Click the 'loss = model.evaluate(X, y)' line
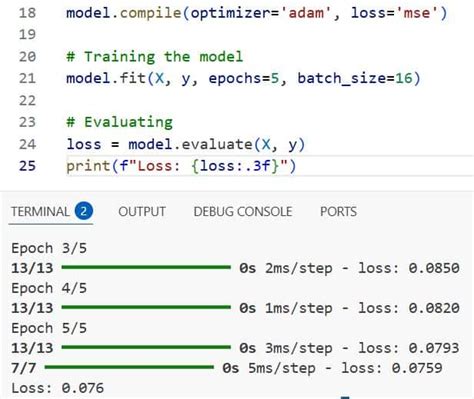This screenshot has width=474, height=399. tap(186, 144)
